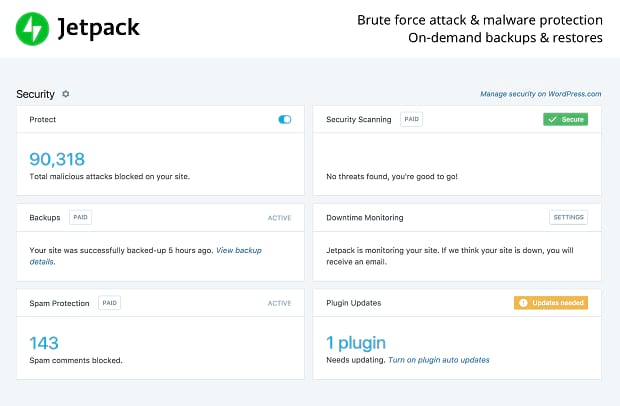Click the 1 plugin count

point(356,343)
